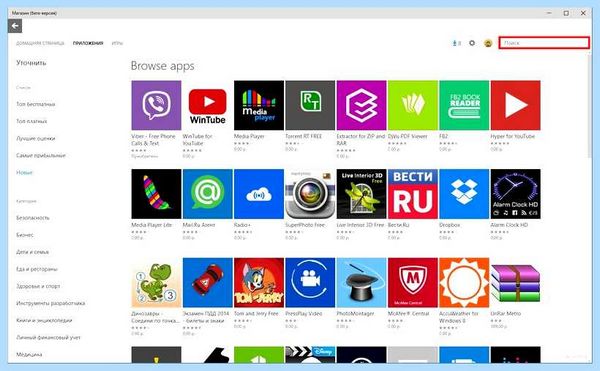600x371 pixels.
Task: Open the WinTube for YouTube tile
Action: pos(207,105)
